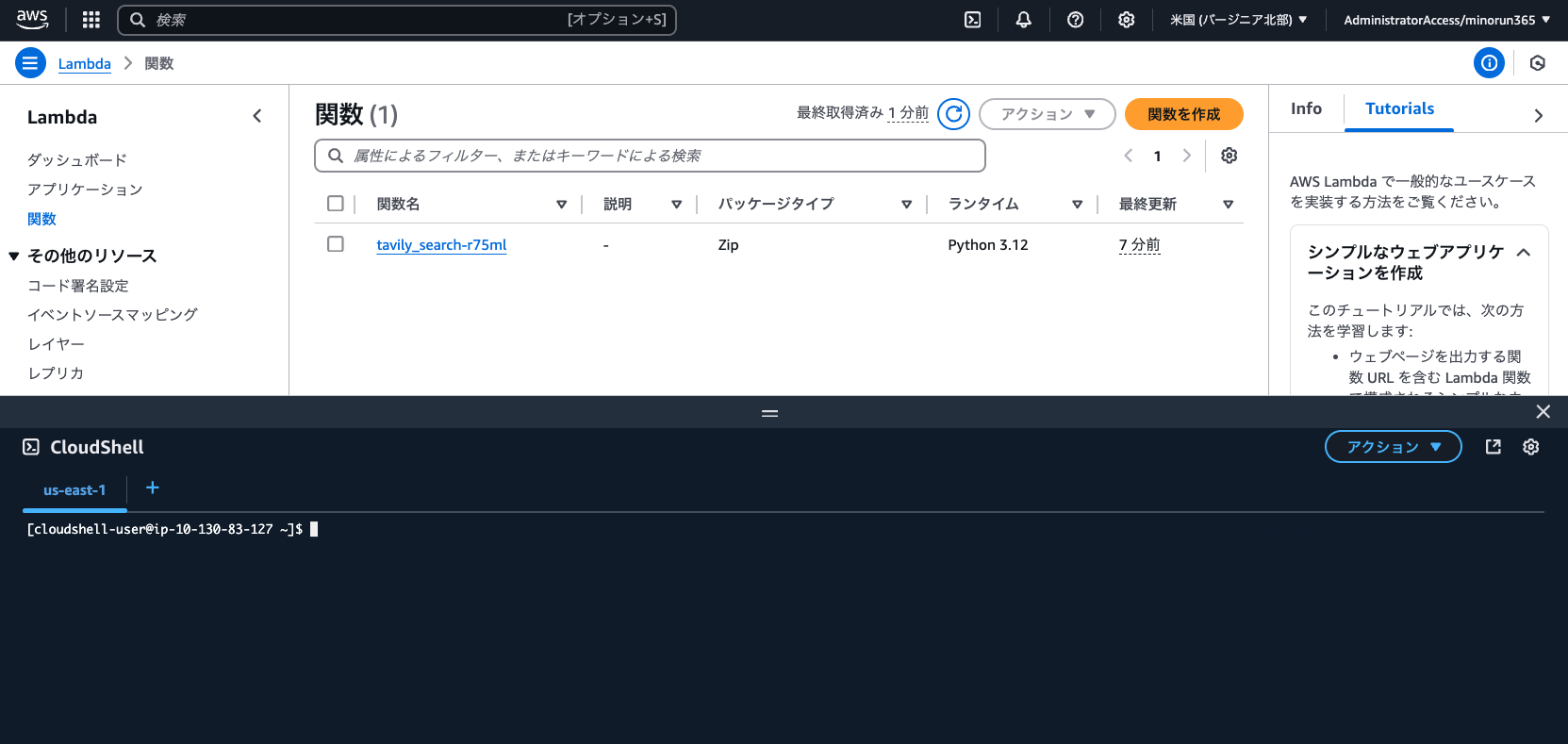Switch to the Info tab
The height and width of the screenshot is (744, 1568).
tap(1306, 109)
